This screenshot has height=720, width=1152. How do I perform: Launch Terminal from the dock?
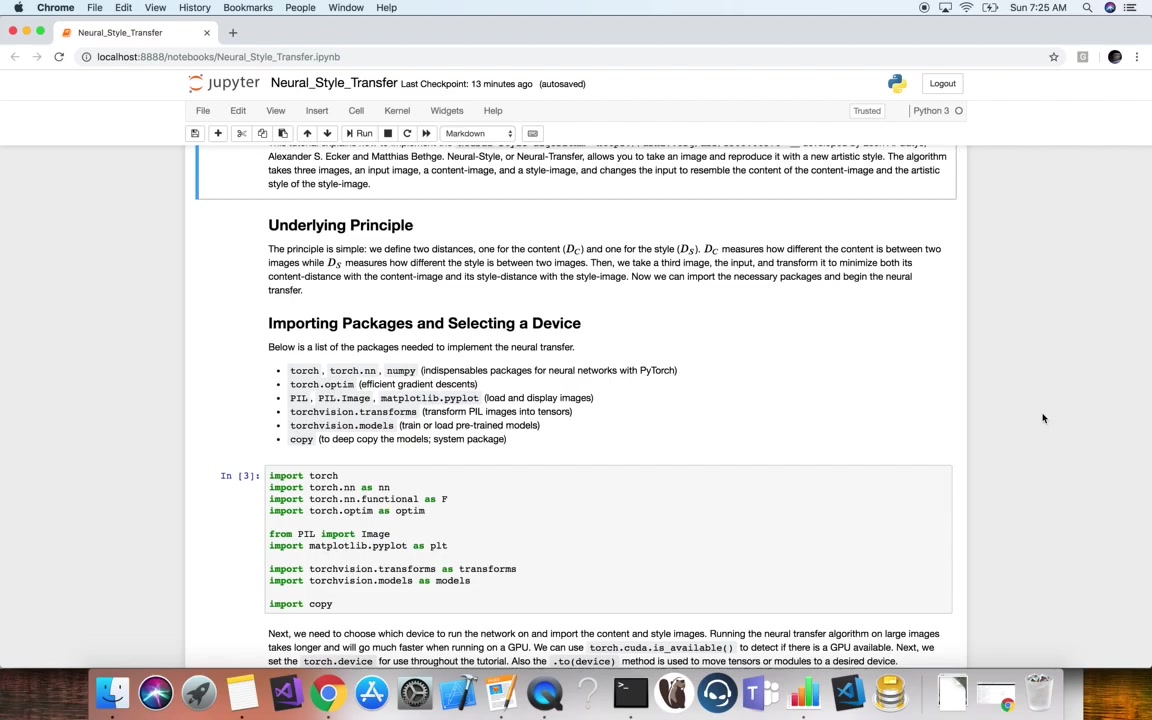(631, 693)
